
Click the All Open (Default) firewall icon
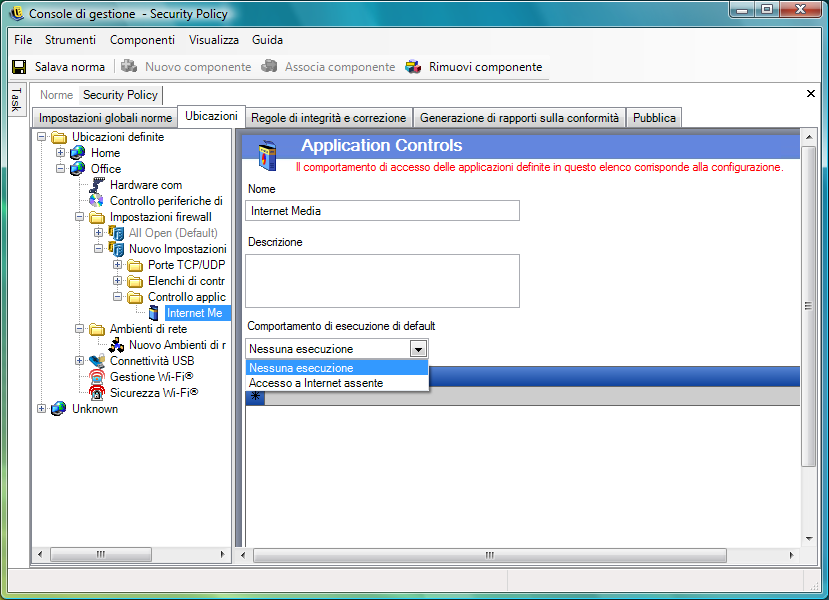tap(116, 233)
